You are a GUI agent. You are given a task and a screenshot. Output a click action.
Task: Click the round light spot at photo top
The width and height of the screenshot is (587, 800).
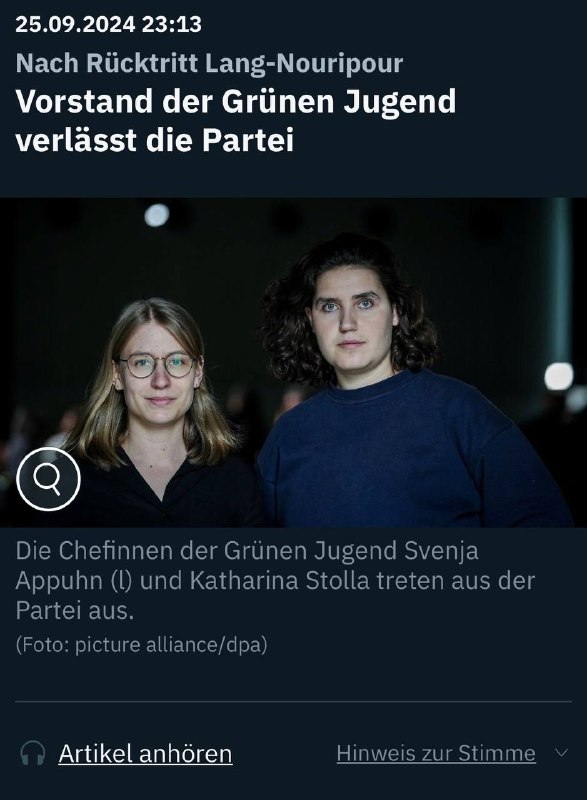tap(157, 215)
